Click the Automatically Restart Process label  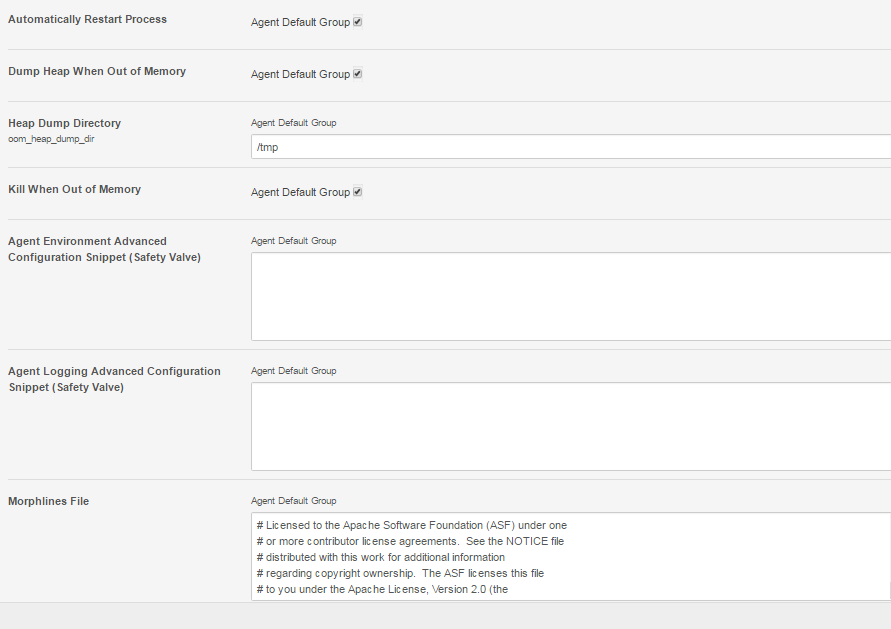(x=87, y=19)
